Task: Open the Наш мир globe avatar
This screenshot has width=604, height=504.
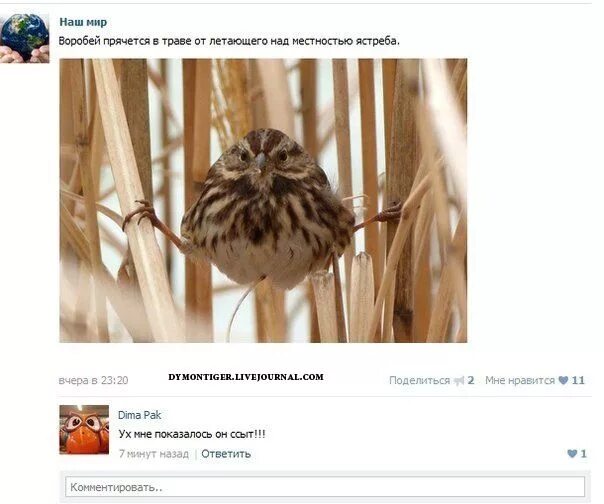Action: tap(25, 38)
